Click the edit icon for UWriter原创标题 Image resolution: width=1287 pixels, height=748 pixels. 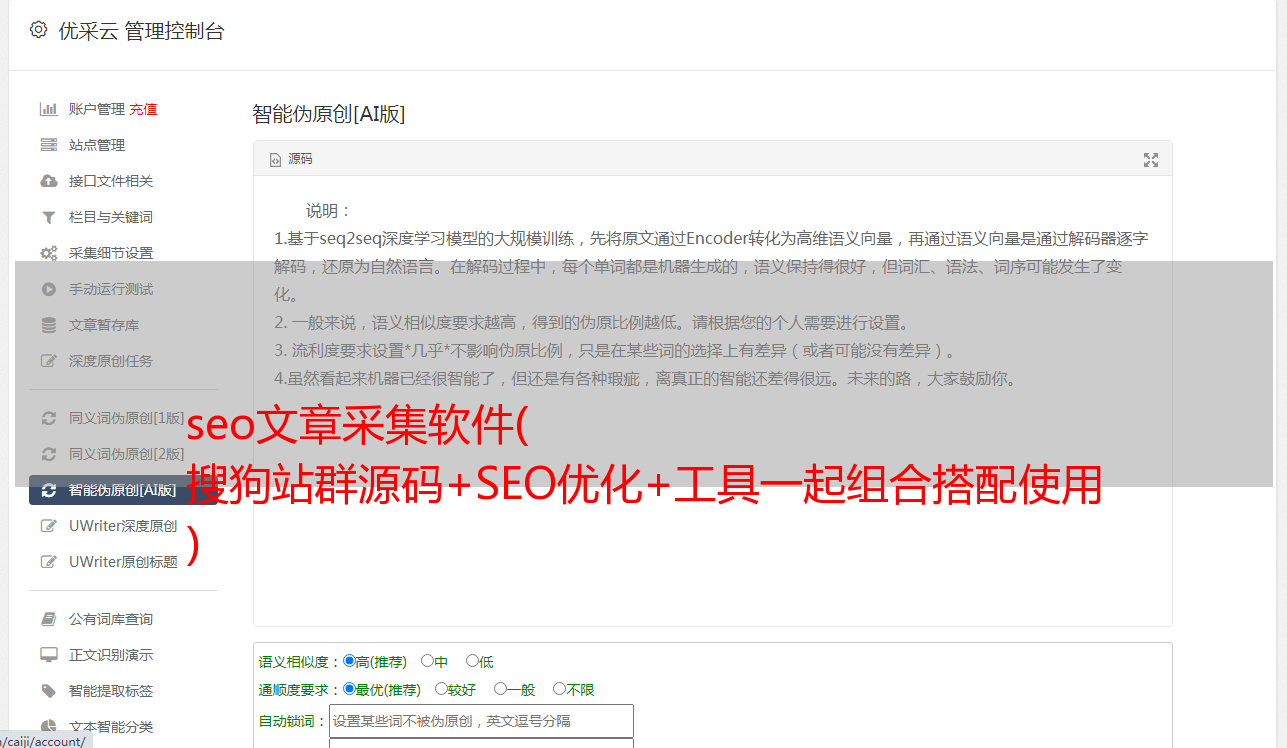[x=48, y=562]
